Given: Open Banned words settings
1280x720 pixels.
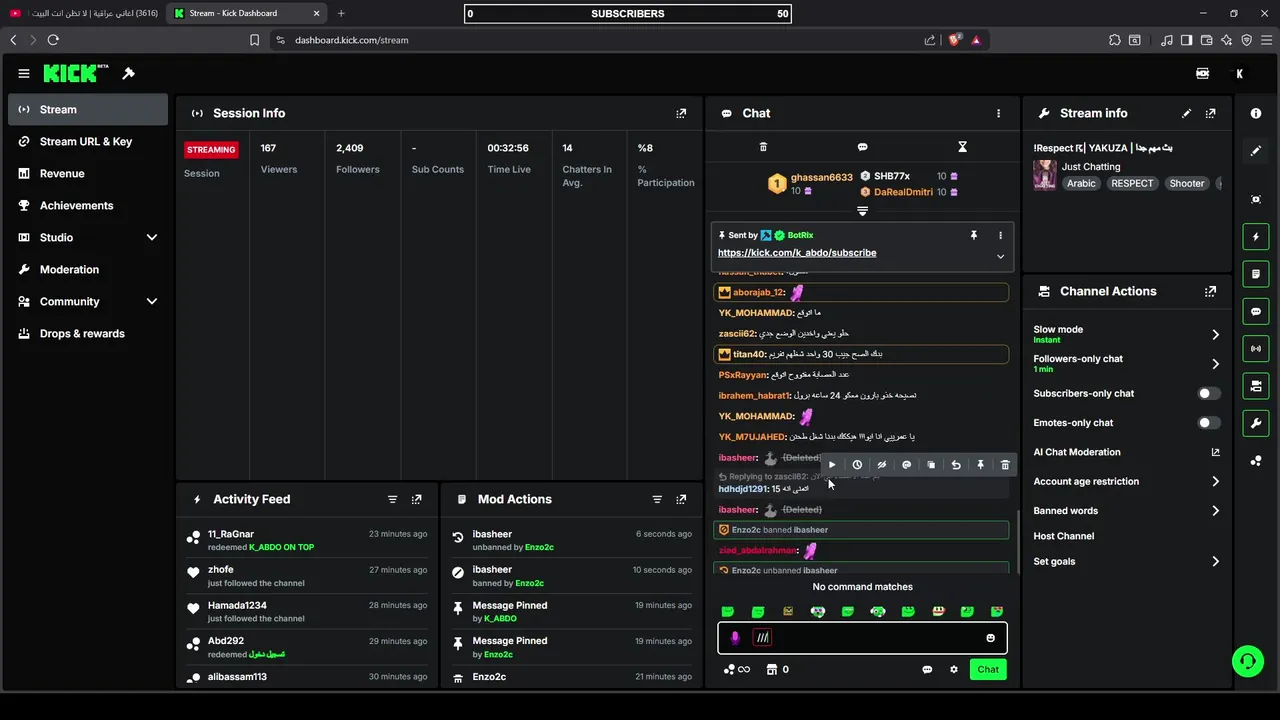Looking at the screenshot, I should tap(1127, 511).
